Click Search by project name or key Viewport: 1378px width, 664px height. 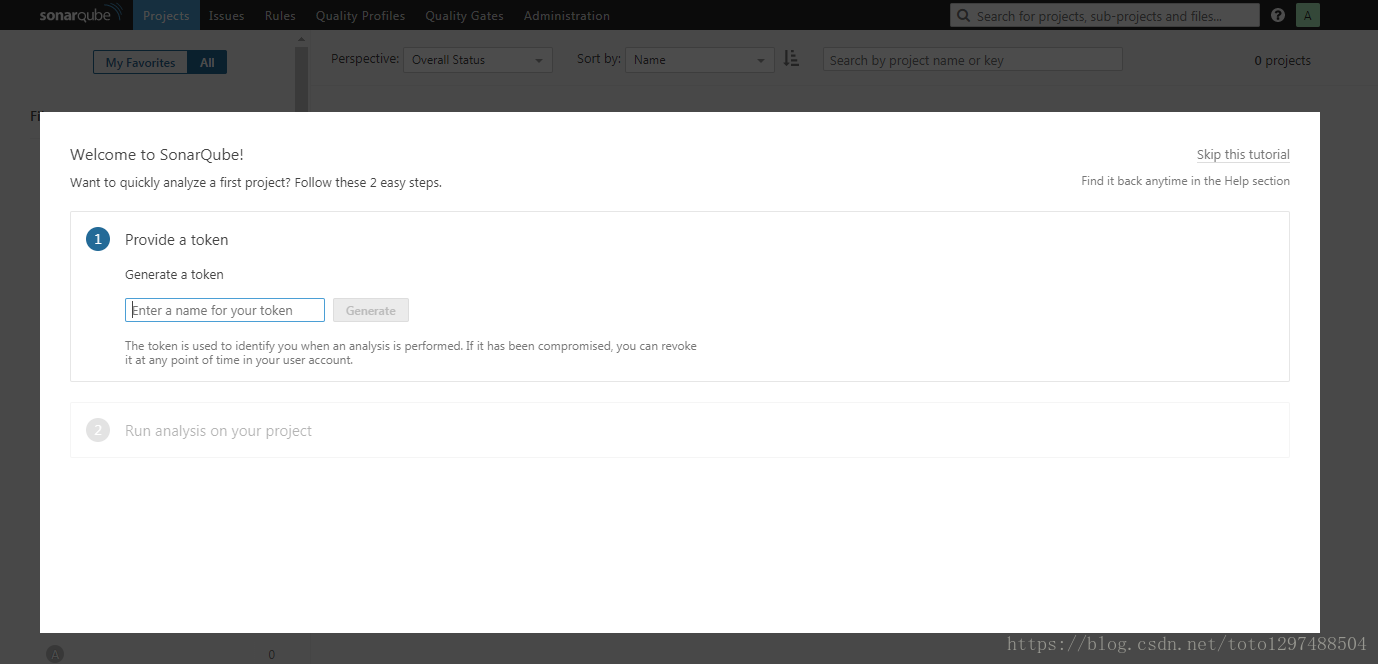(972, 60)
